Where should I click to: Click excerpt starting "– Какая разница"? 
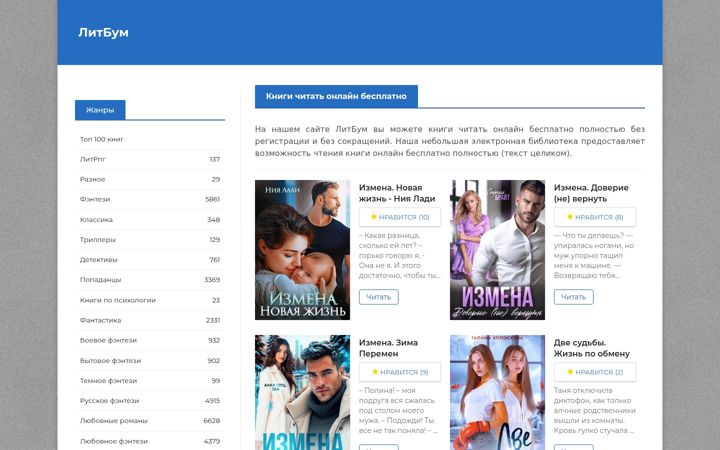pyautogui.click(x=399, y=255)
